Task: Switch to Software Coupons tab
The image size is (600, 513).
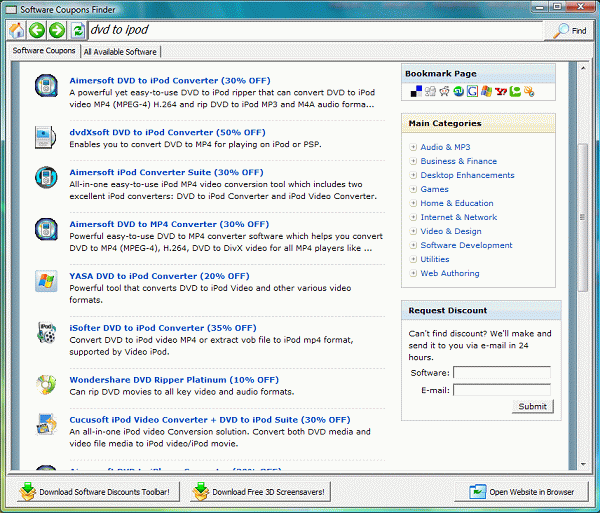Action: 44,51
